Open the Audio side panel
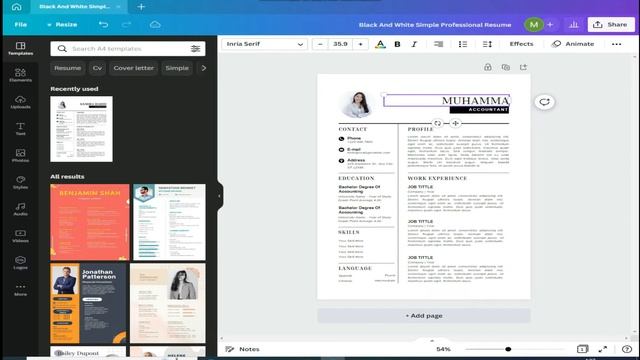The image size is (640, 360). point(20,209)
